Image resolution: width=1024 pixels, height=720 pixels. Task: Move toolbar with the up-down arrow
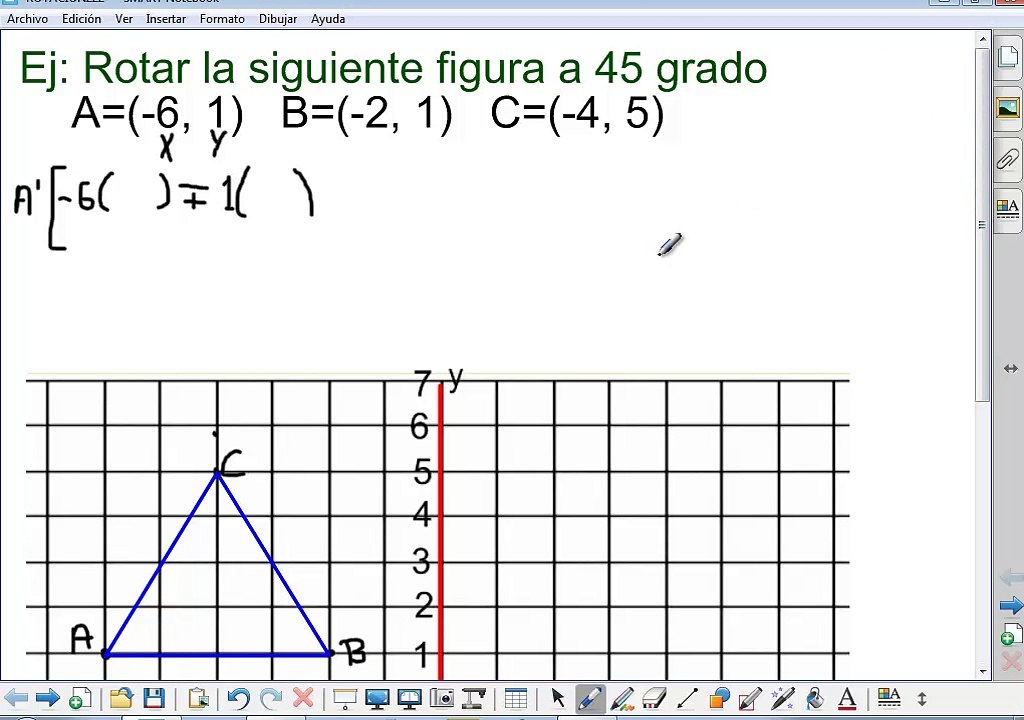pyautogui.click(x=921, y=698)
